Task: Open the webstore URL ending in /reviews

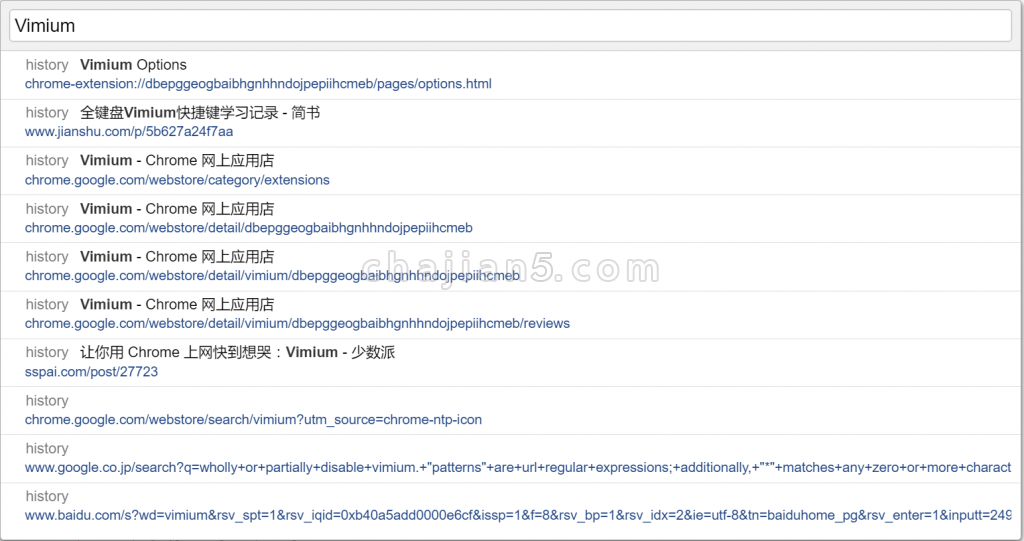Action: point(297,323)
